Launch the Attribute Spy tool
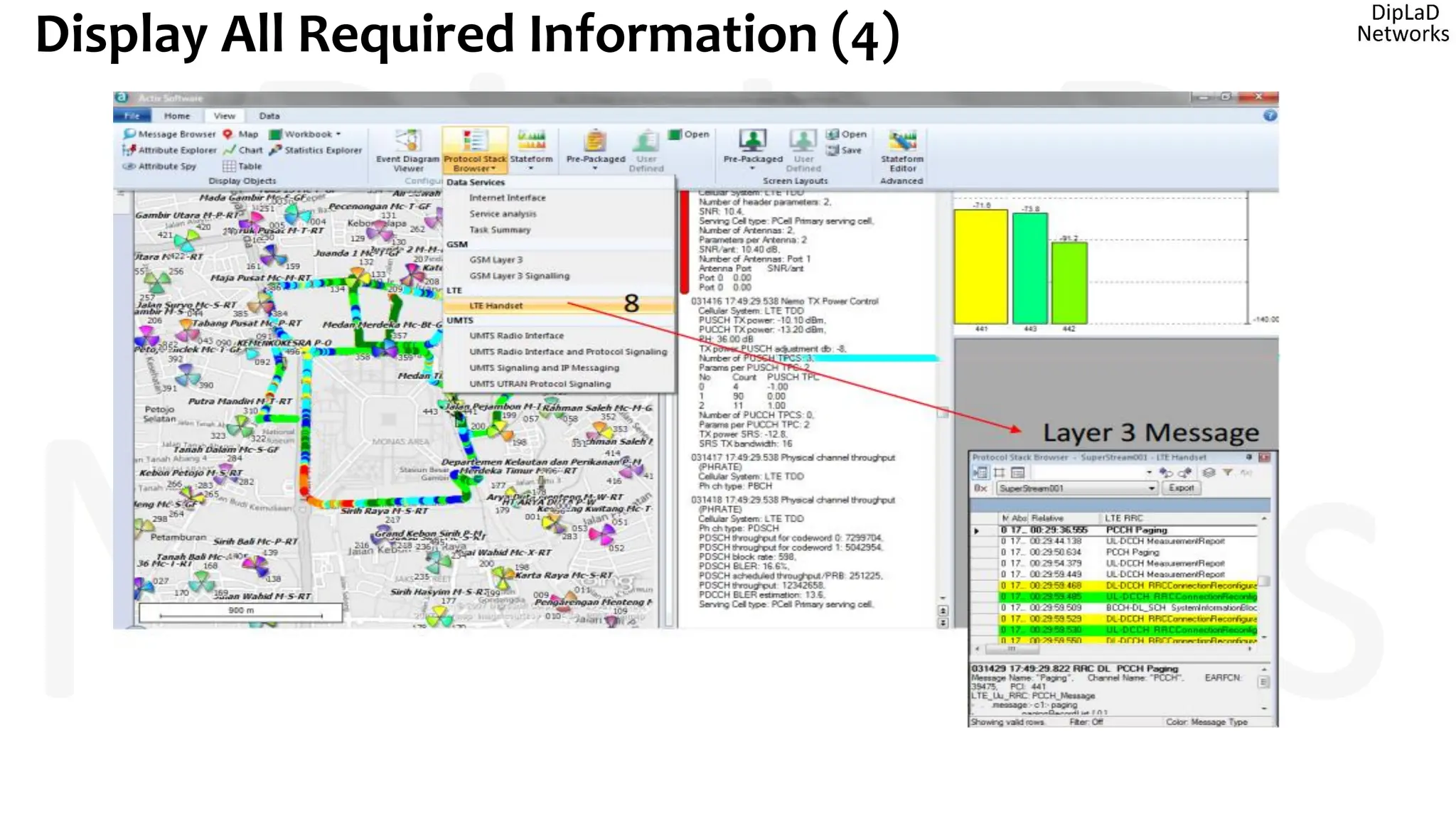 tap(159, 166)
